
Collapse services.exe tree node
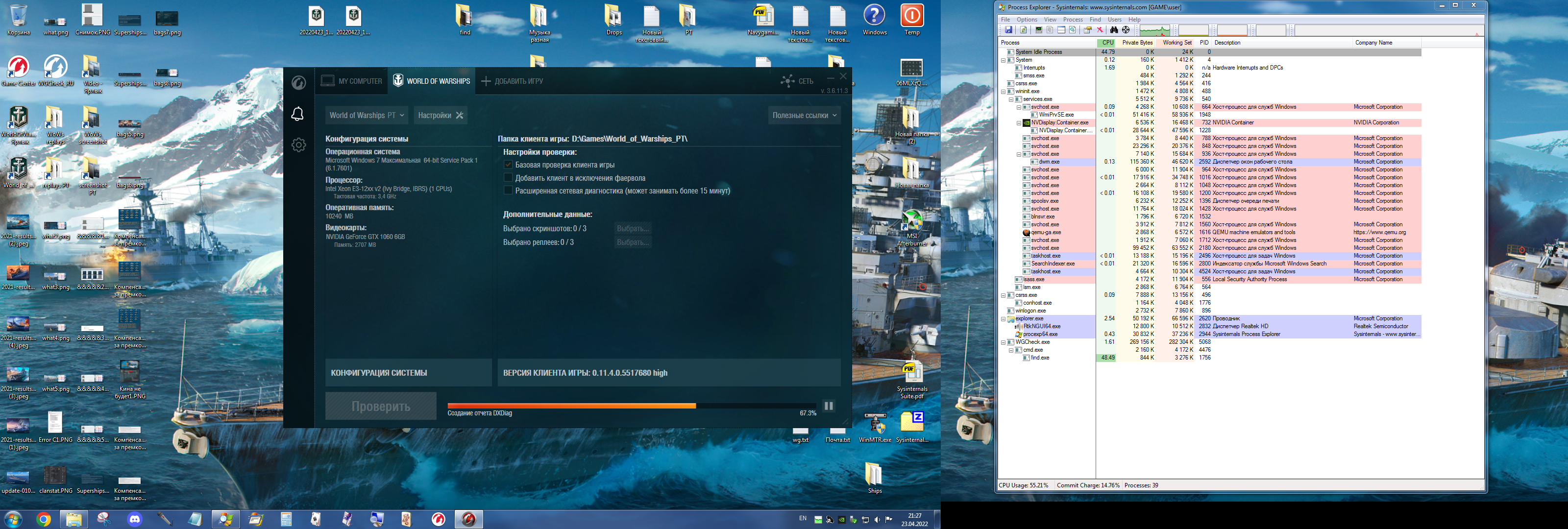pyautogui.click(x=1011, y=99)
